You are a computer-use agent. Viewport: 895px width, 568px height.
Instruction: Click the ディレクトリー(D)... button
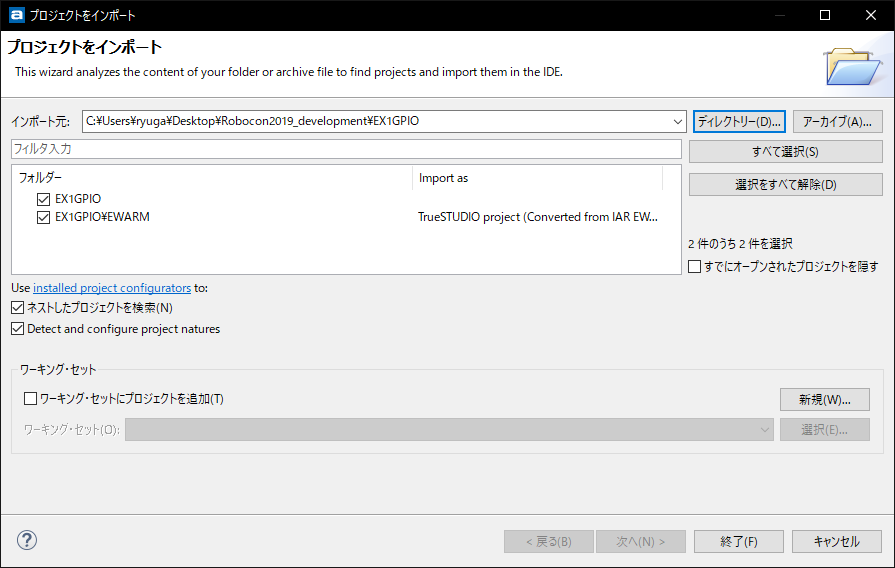(x=739, y=122)
